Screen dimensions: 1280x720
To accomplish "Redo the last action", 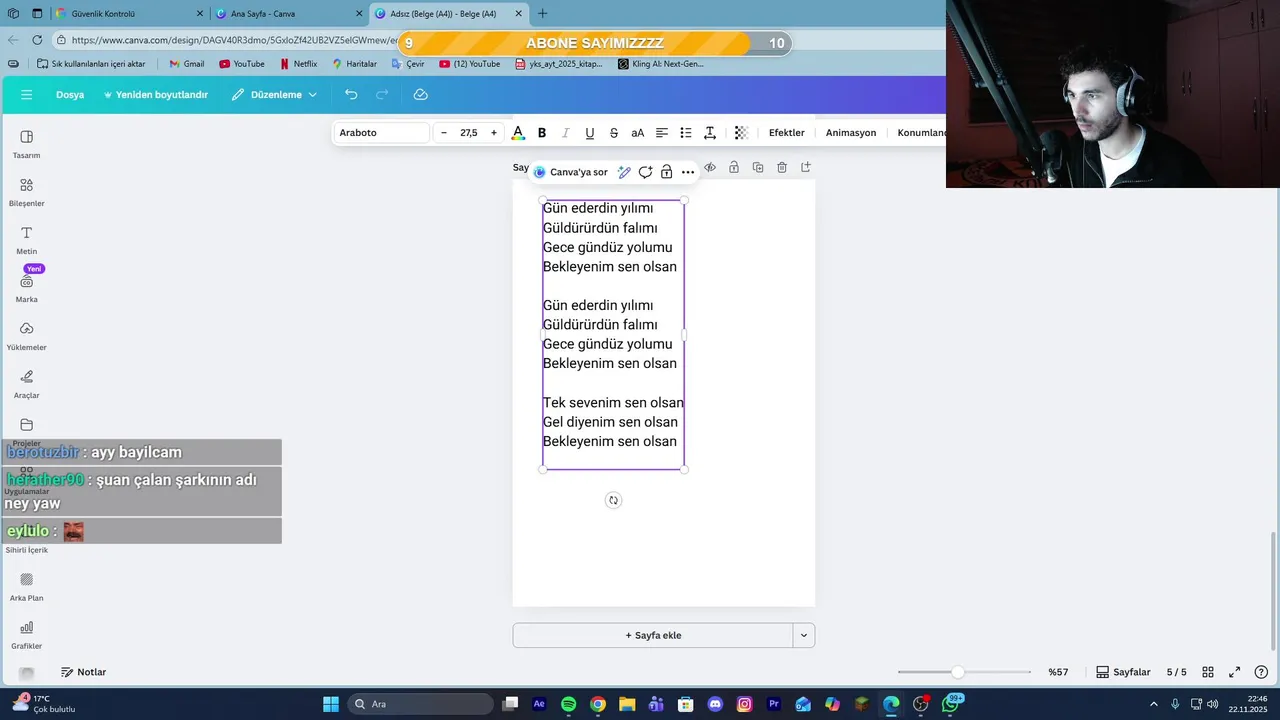I will point(382,94).
